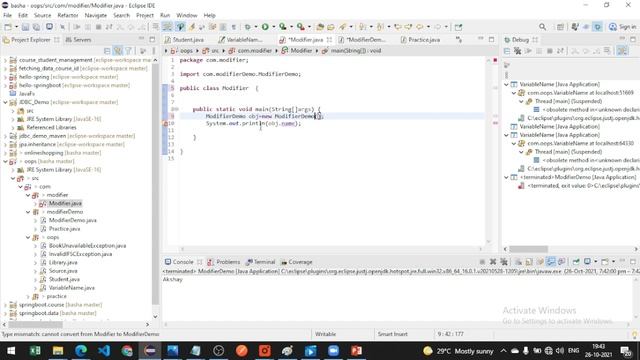The height and width of the screenshot is (360, 640).
Task: Toggle the highlighted Debug view toolbar button
Action: click(622, 51)
